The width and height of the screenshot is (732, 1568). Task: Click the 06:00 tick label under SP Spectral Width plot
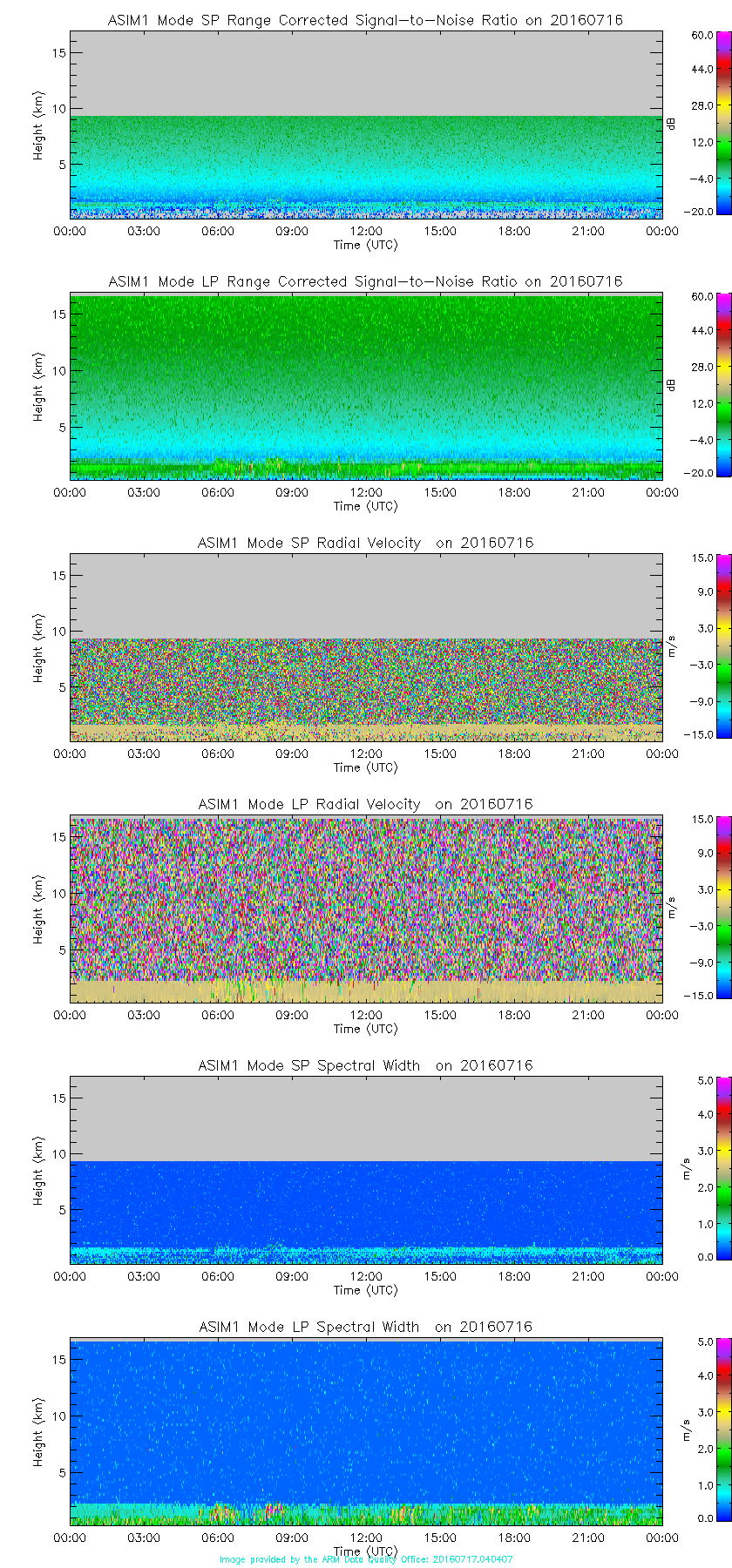218,1276
